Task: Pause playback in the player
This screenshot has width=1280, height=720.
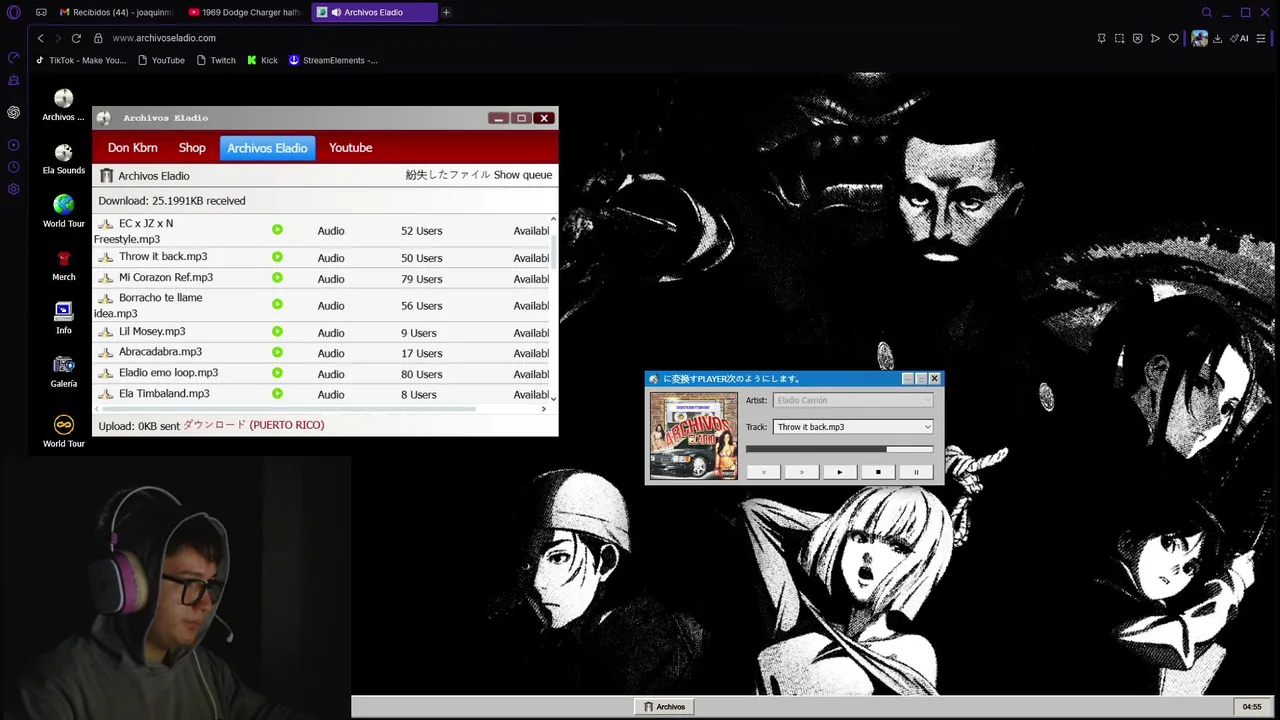Action: pos(916,472)
